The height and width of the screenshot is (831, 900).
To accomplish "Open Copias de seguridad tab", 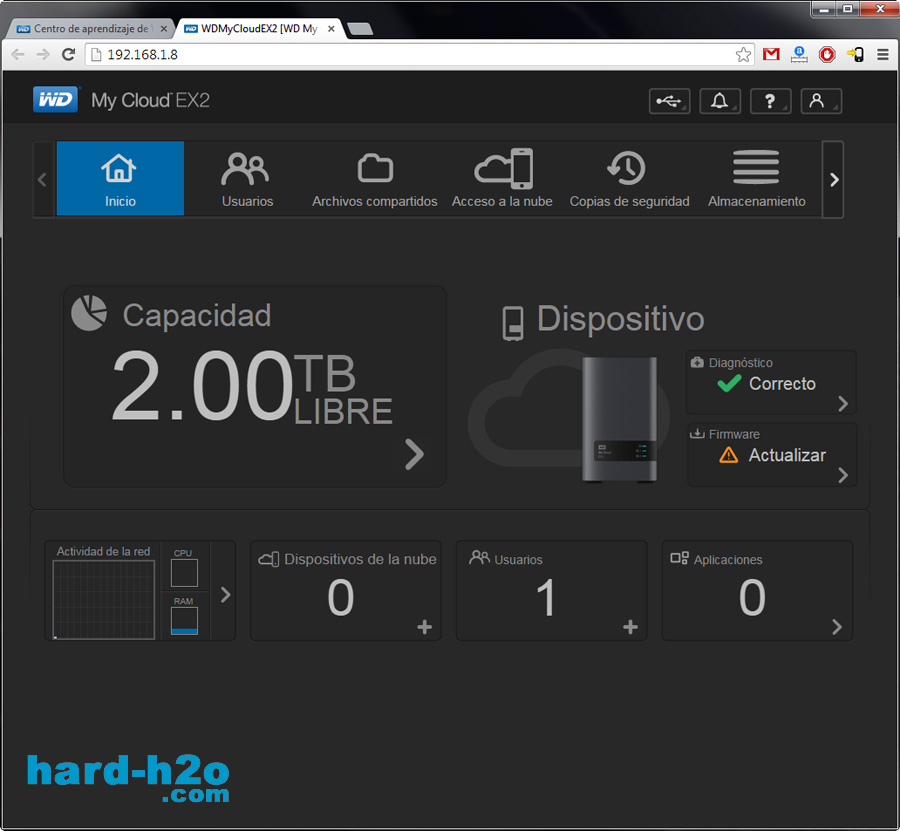I will point(629,178).
